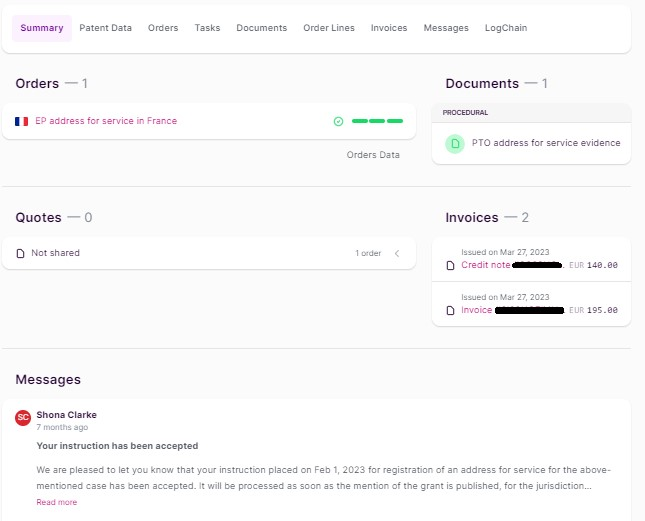Image resolution: width=645 pixels, height=521 pixels.
Task: Click the French flag icon
Action: click(22, 121)
